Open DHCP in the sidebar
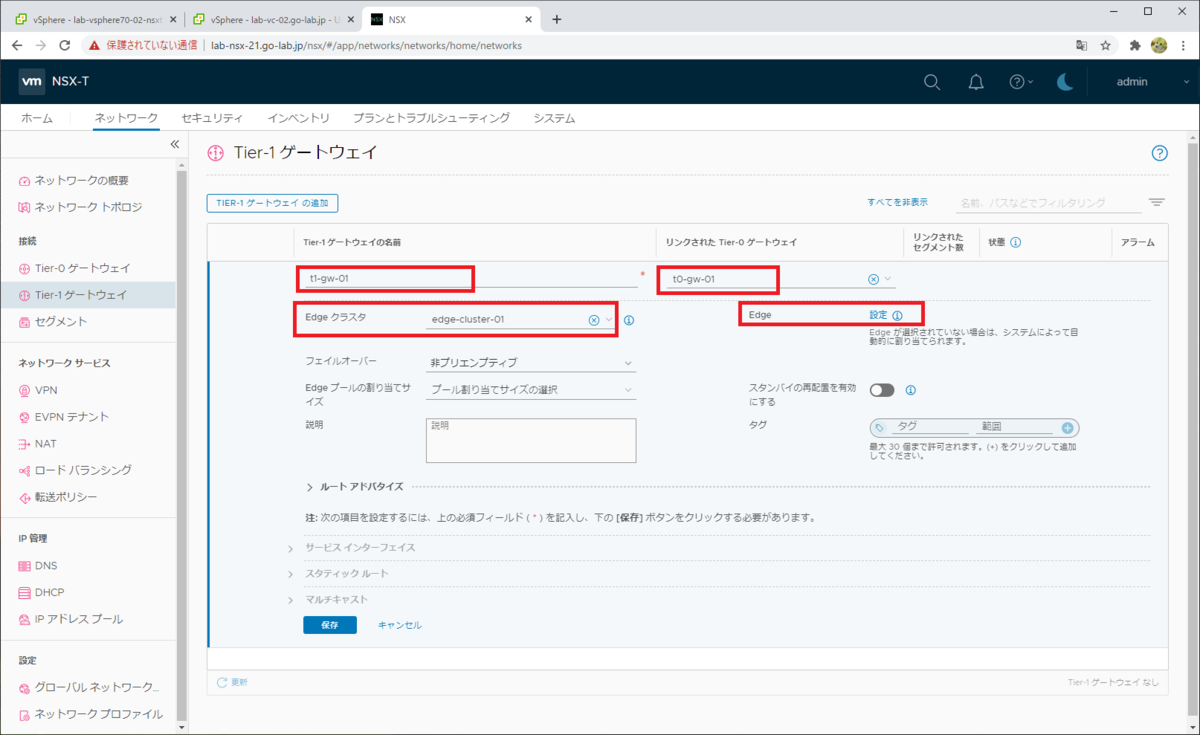Screen dimensions: 1200x735 point(49,592)
